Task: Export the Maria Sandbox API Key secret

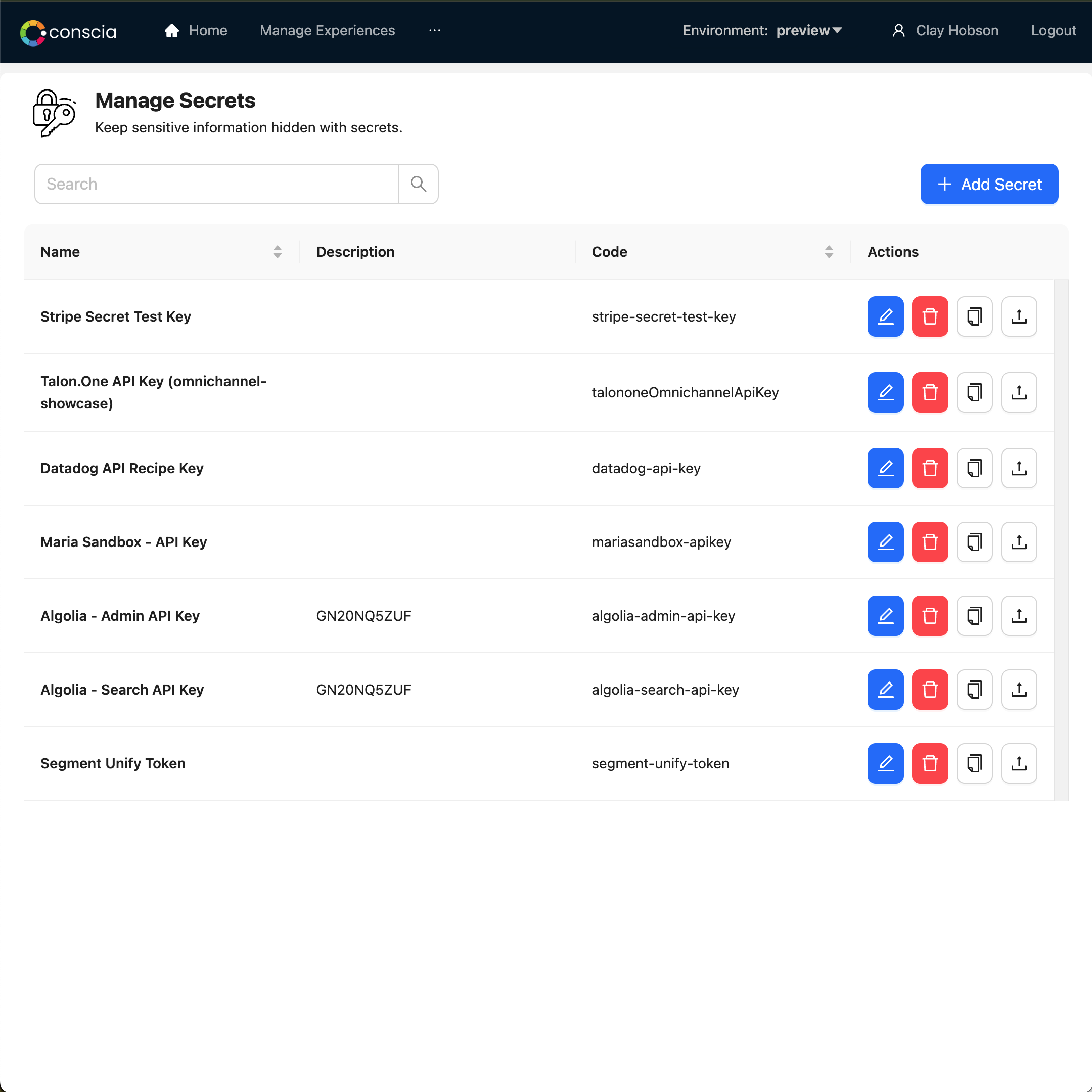Action: click(x=1019, y=542)
